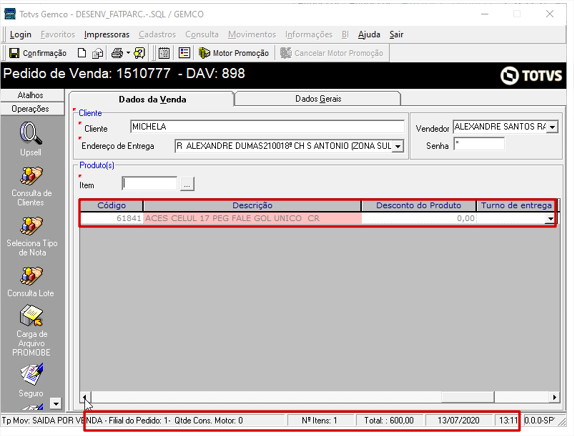Open Consulta de Clientes shortcut
The image size is (574, 436).
click(x=31, y=186)
